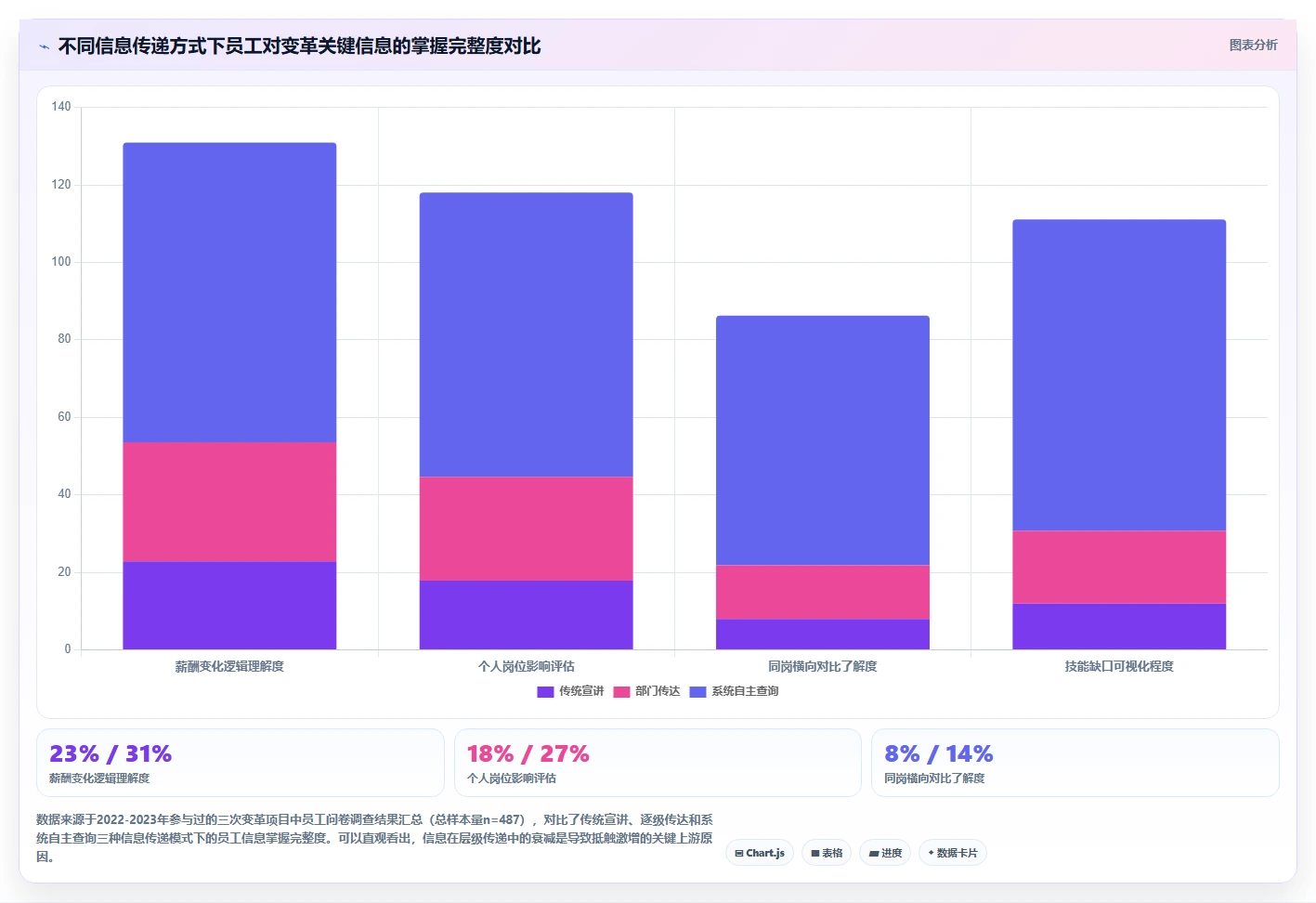Toggle the 部门传达 legend item
The image size is (1316, 903).
646,691
